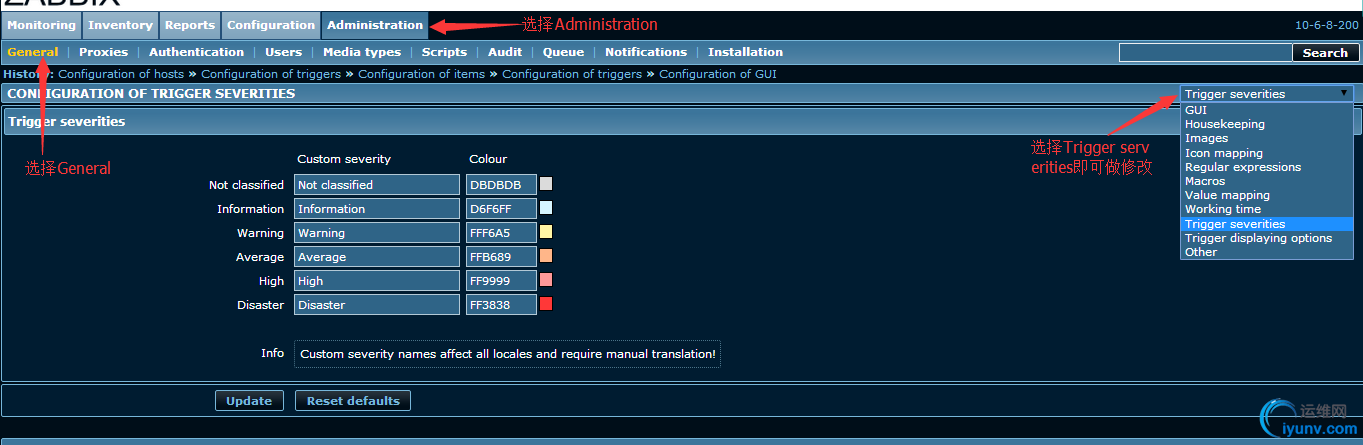Viewport: 1363px width, 445px height.
Task: Choose Trigger displaying options entry
Action: 1267,238
